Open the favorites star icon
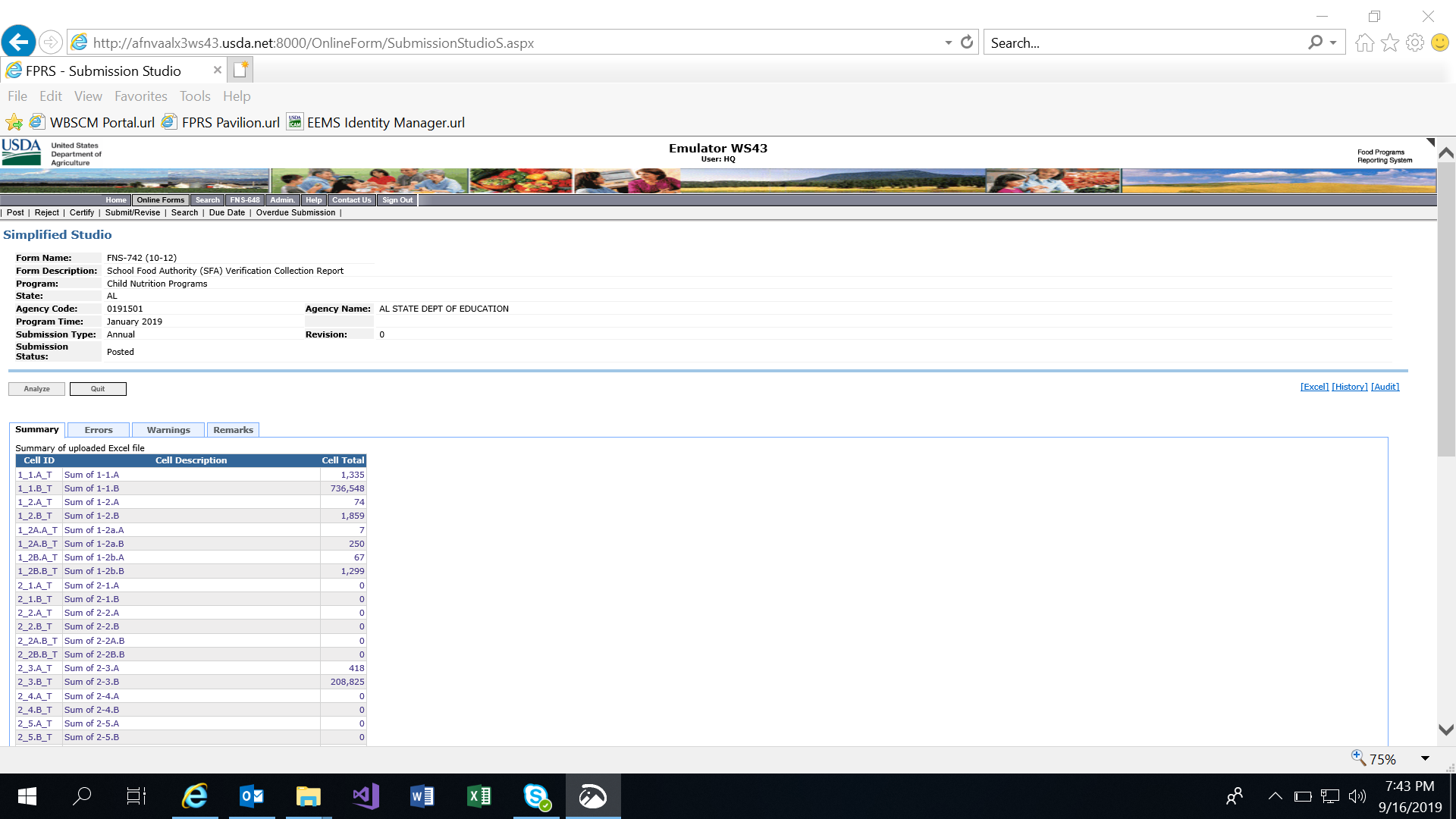Viewport: 1456px width, 819px height. pos(1389,42)
